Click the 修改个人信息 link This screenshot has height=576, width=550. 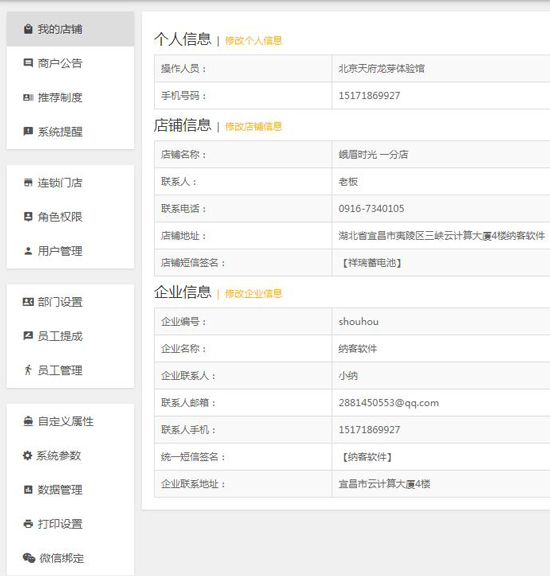254,40
